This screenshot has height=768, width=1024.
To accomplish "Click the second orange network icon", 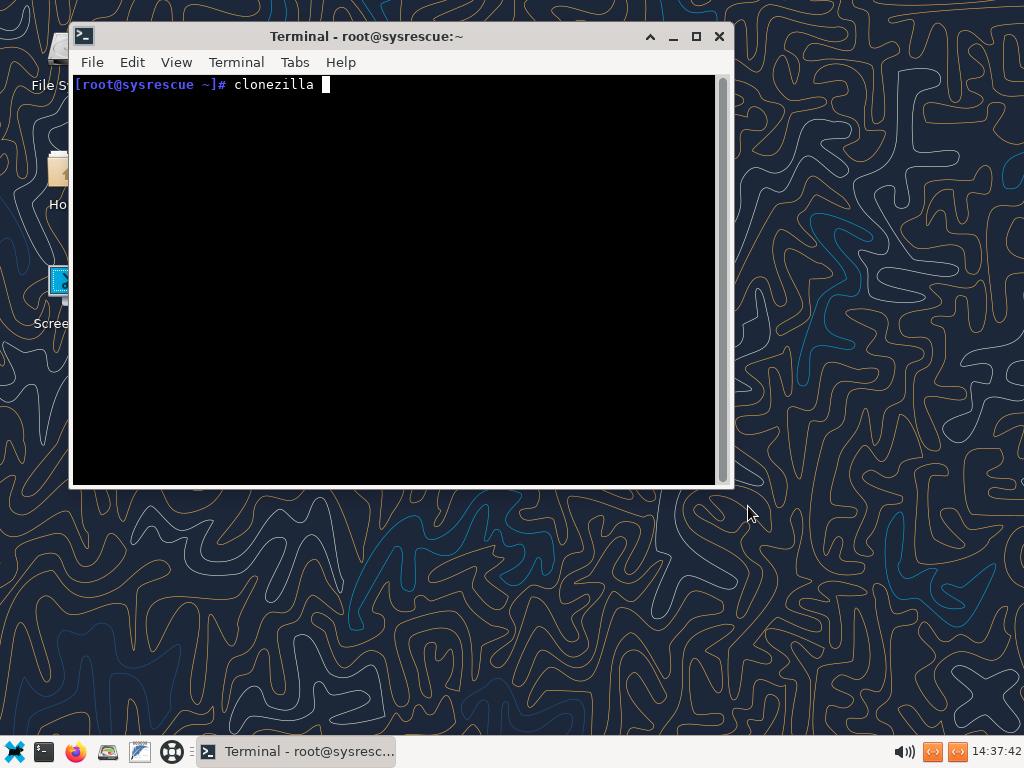I will (957, 751).
